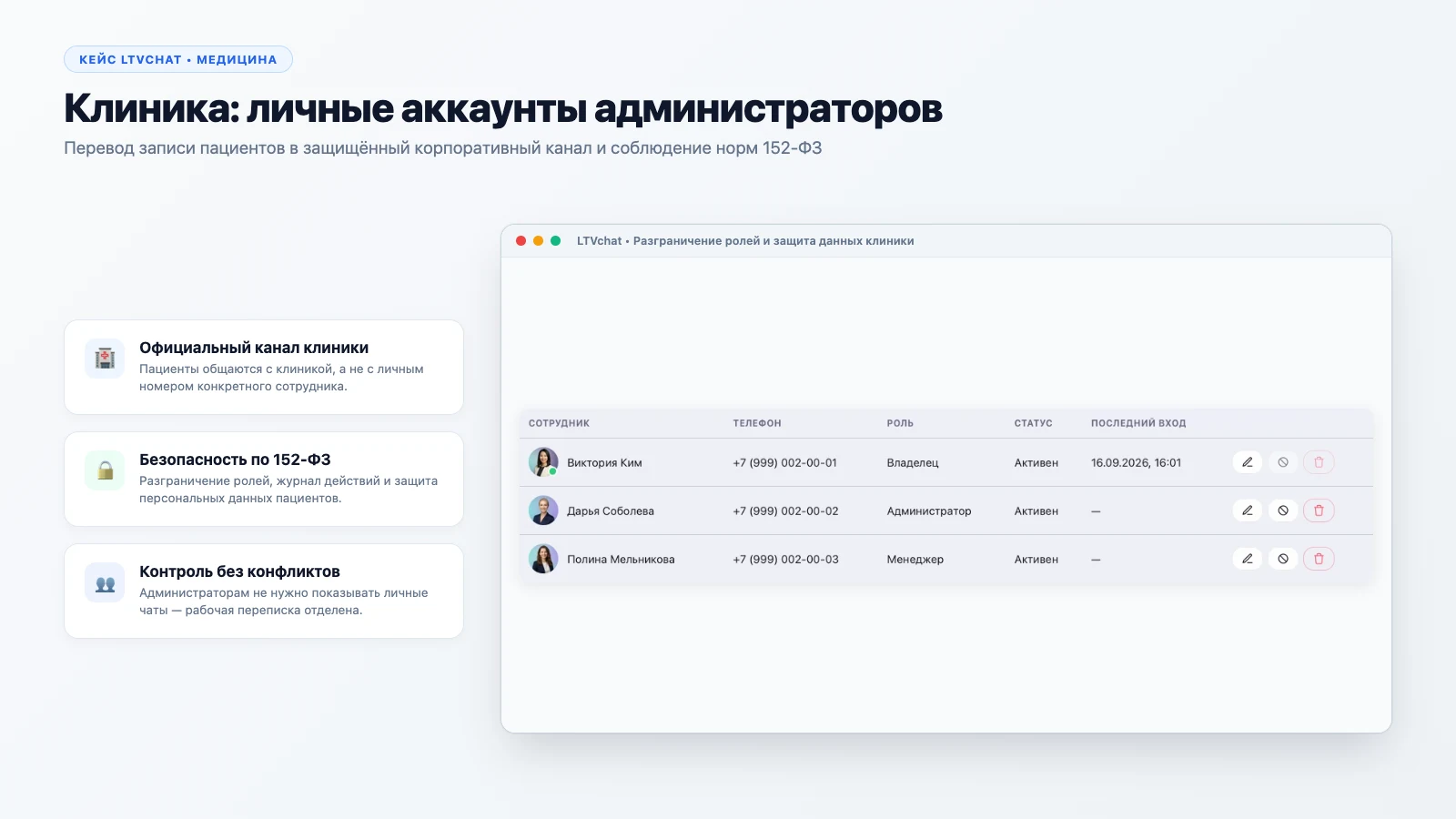
Task: Block Дарья Соболева using the ban icon
Action: pyautogui.click(x=1283, y=511)
